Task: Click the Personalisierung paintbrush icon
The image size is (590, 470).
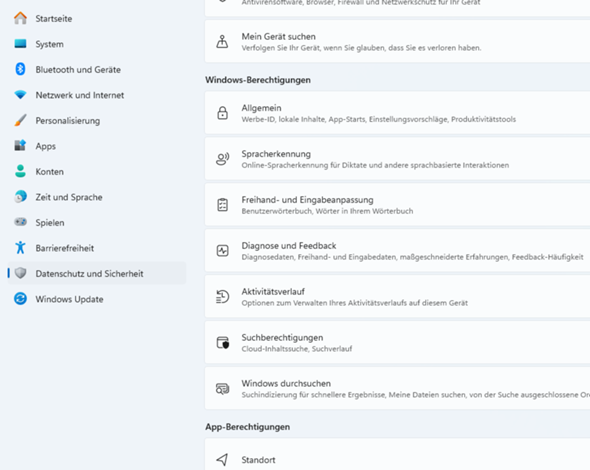Action: point(20,120)
